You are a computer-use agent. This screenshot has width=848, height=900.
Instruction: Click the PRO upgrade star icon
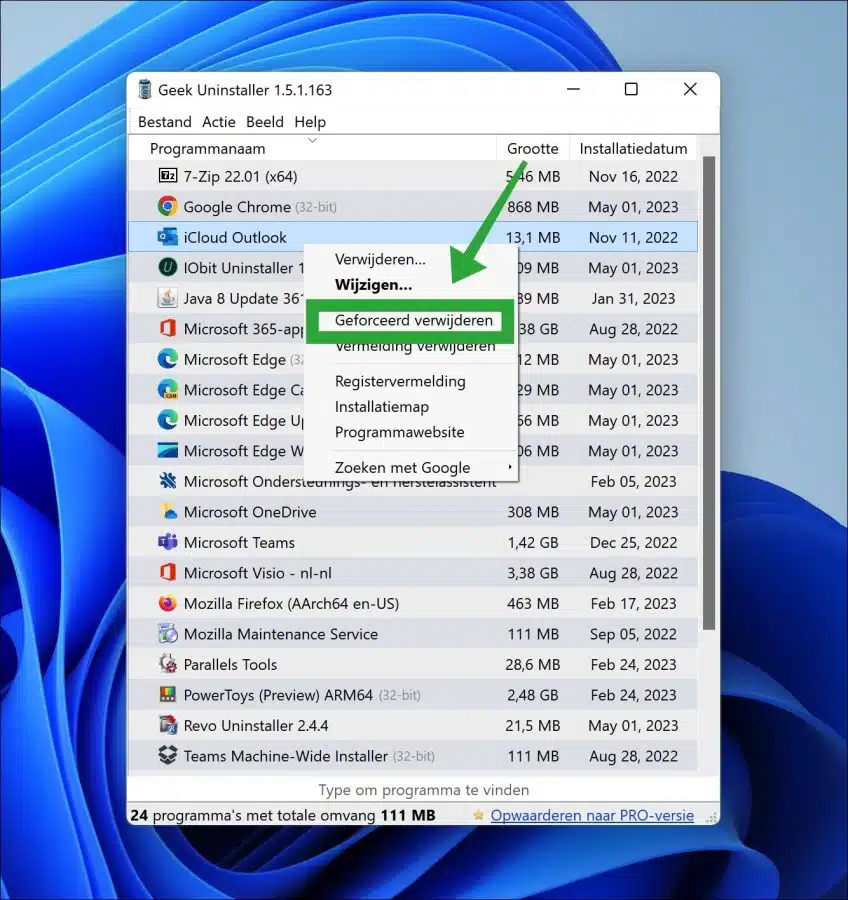click(x=478, y=815)
